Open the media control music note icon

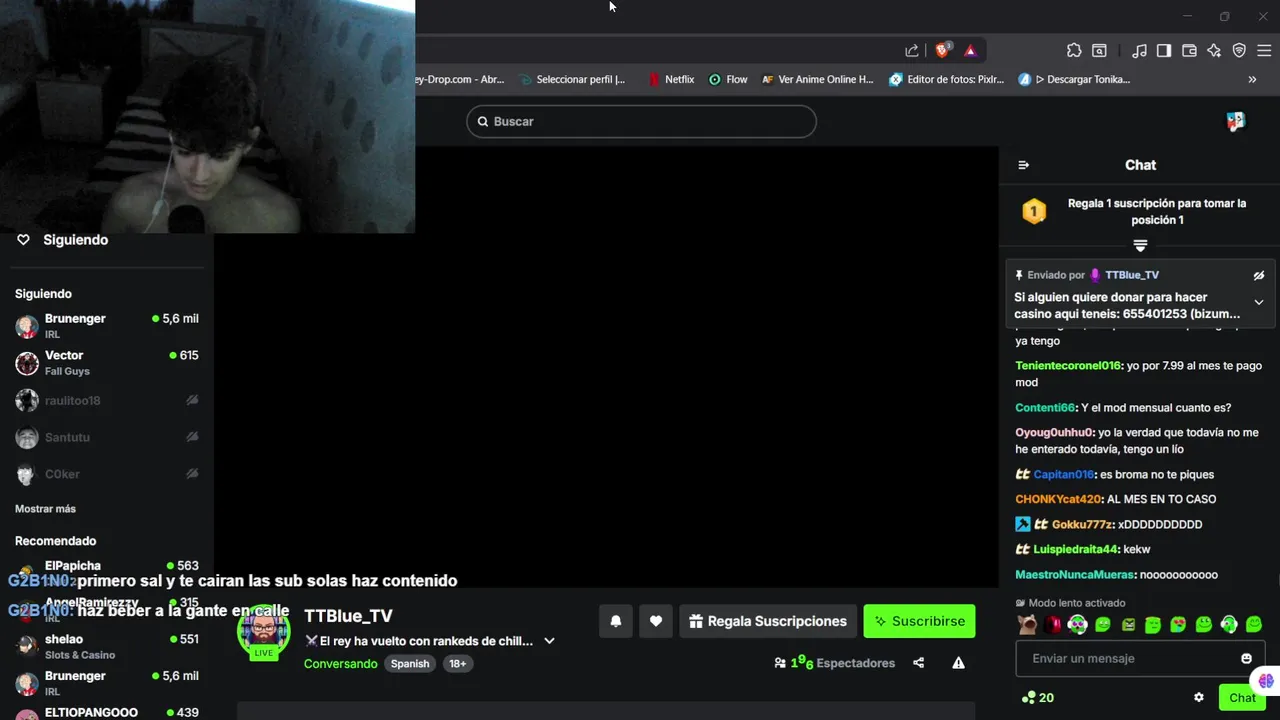click(x=1139, y=50)
